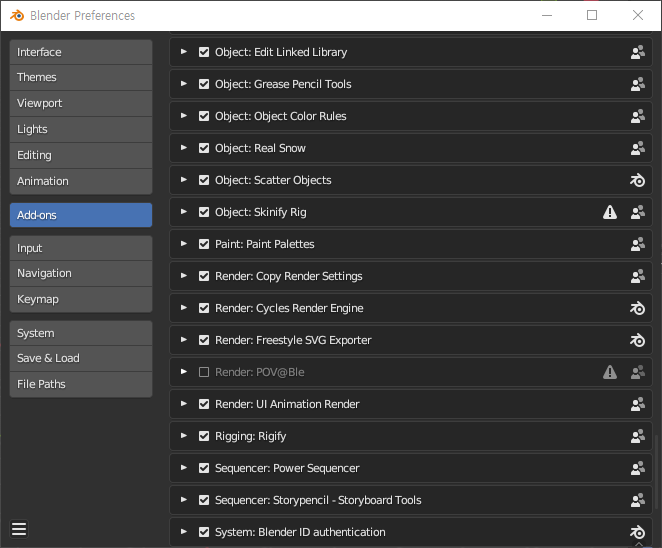Toggle the Skinify Rig add-on checkbox
The height and width of the screenshot is (548, 662).
coord(204,212)
